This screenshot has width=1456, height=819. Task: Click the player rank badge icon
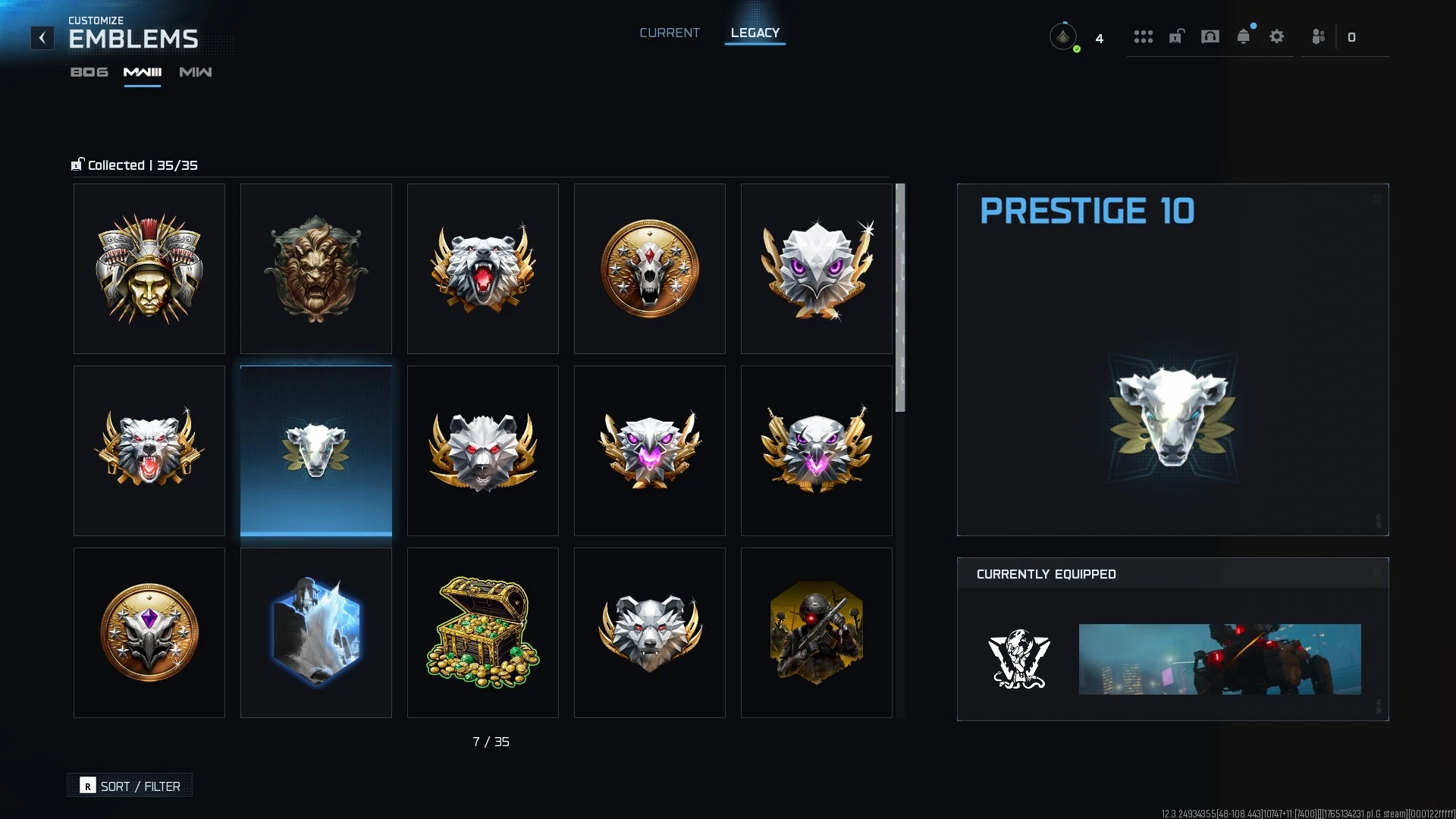tap(1063, 36)
